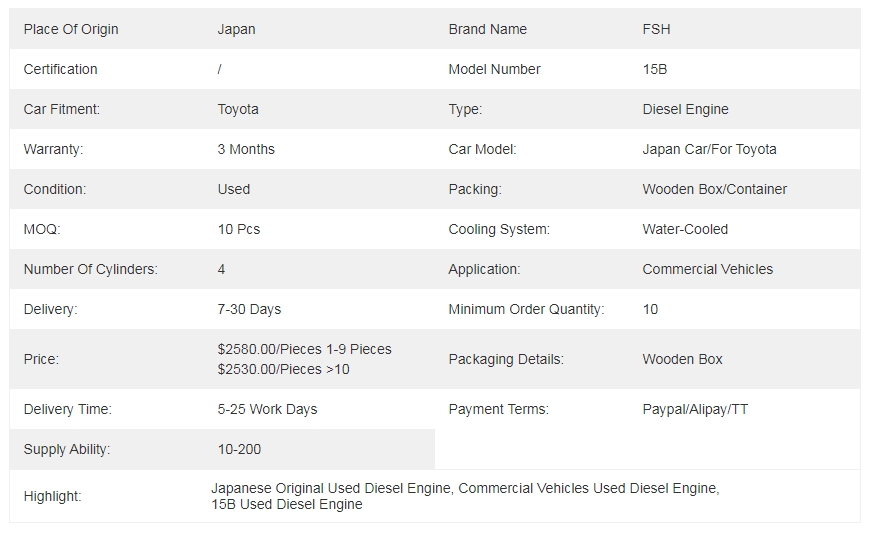
Task: Select the FSH brand name value
Action: coord(656,29)
